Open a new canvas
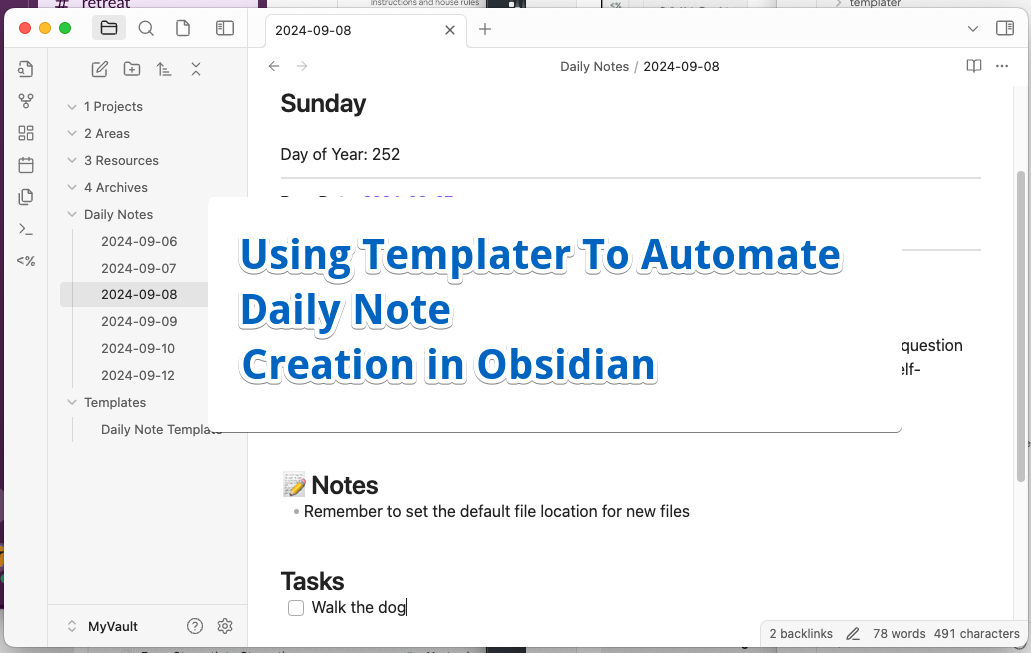The height and width of the screenshot is (653, 1031). click(x=26, y=133)
